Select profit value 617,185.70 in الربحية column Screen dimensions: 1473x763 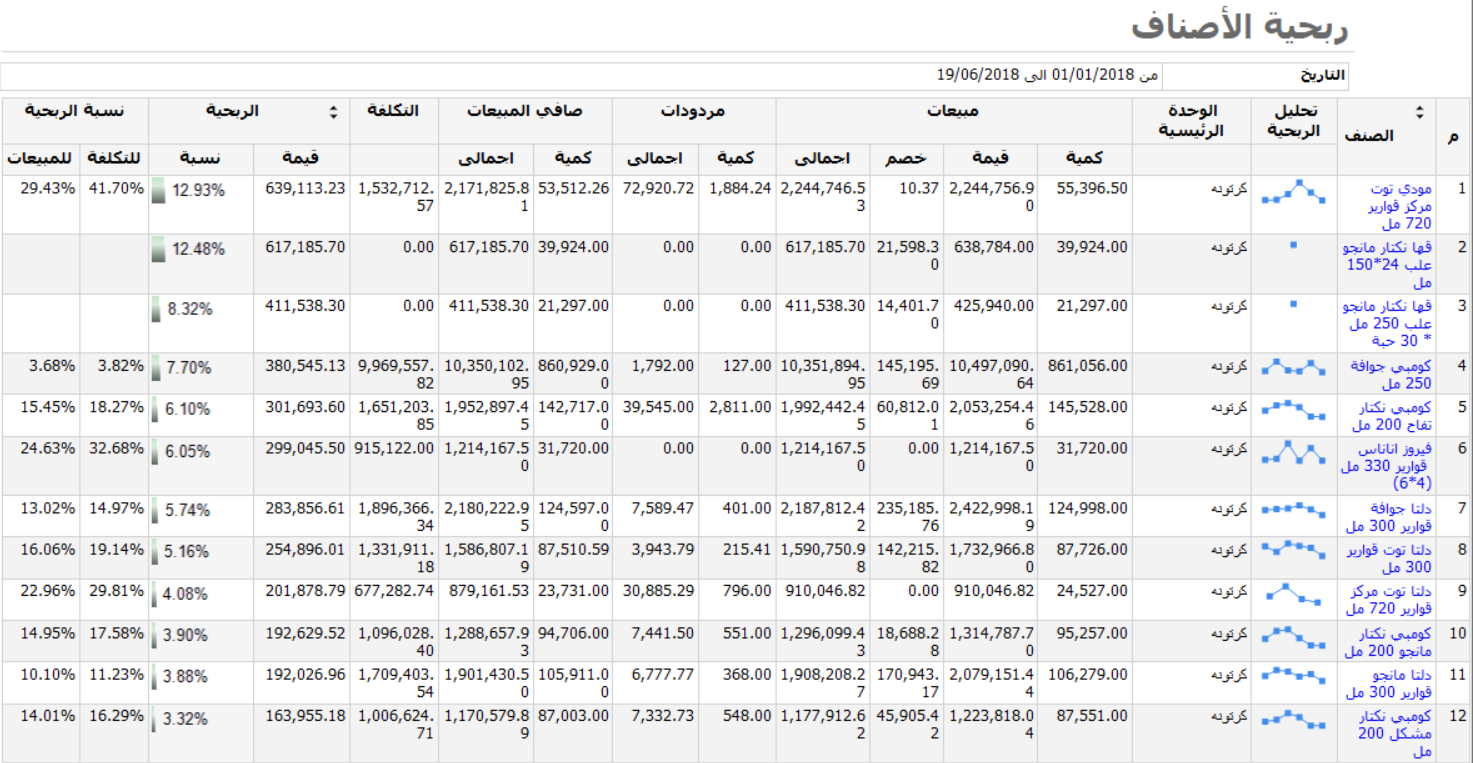(x=305, y=246)
